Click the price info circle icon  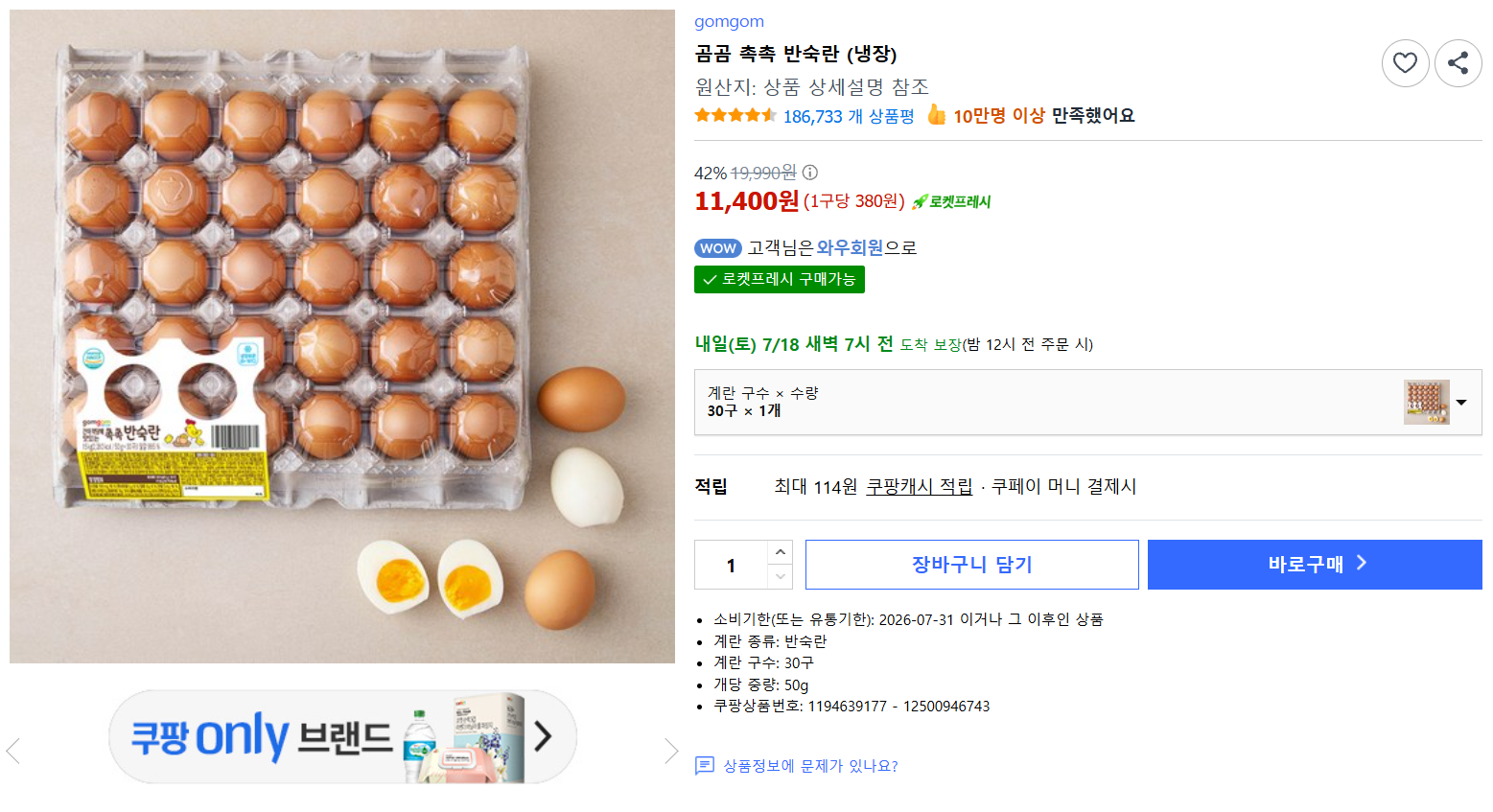click(810, 173)
